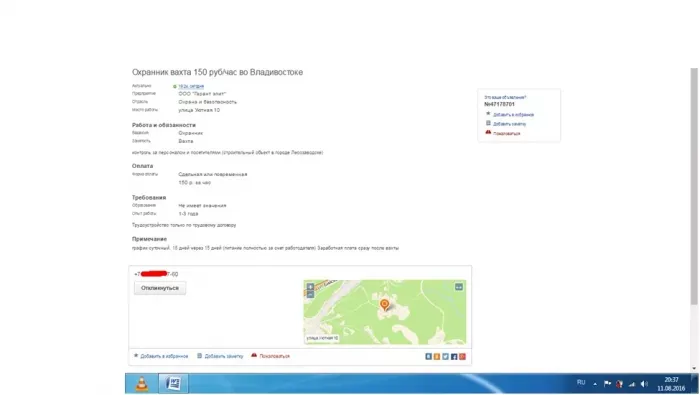Click the scrollbar down arrow

point(694,368)
